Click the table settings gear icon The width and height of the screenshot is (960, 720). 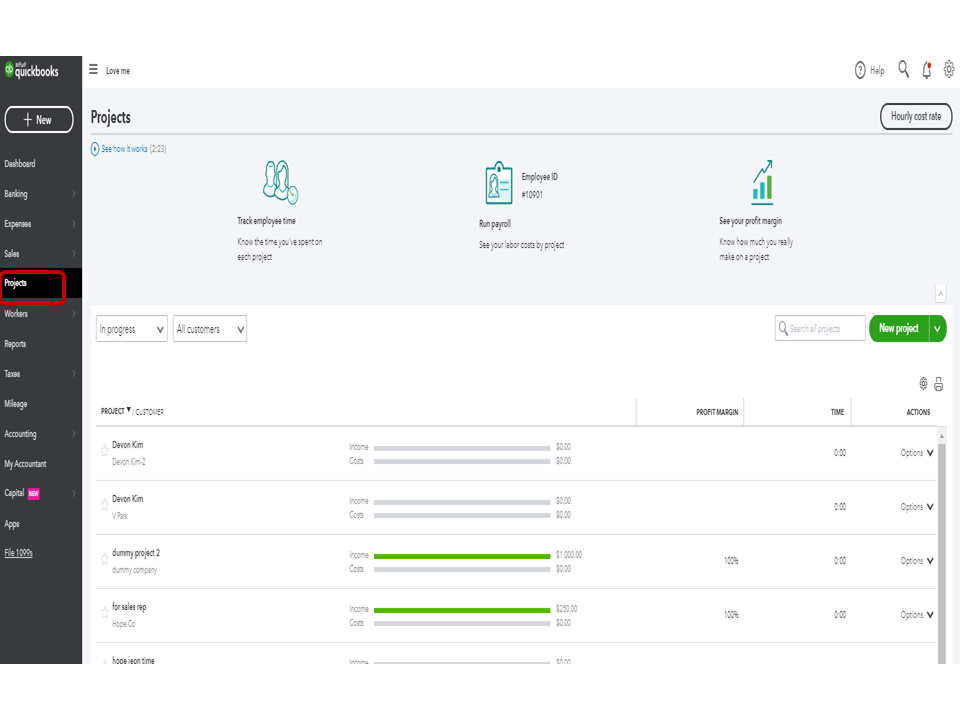pyautogui.click(x=923, y=384)
